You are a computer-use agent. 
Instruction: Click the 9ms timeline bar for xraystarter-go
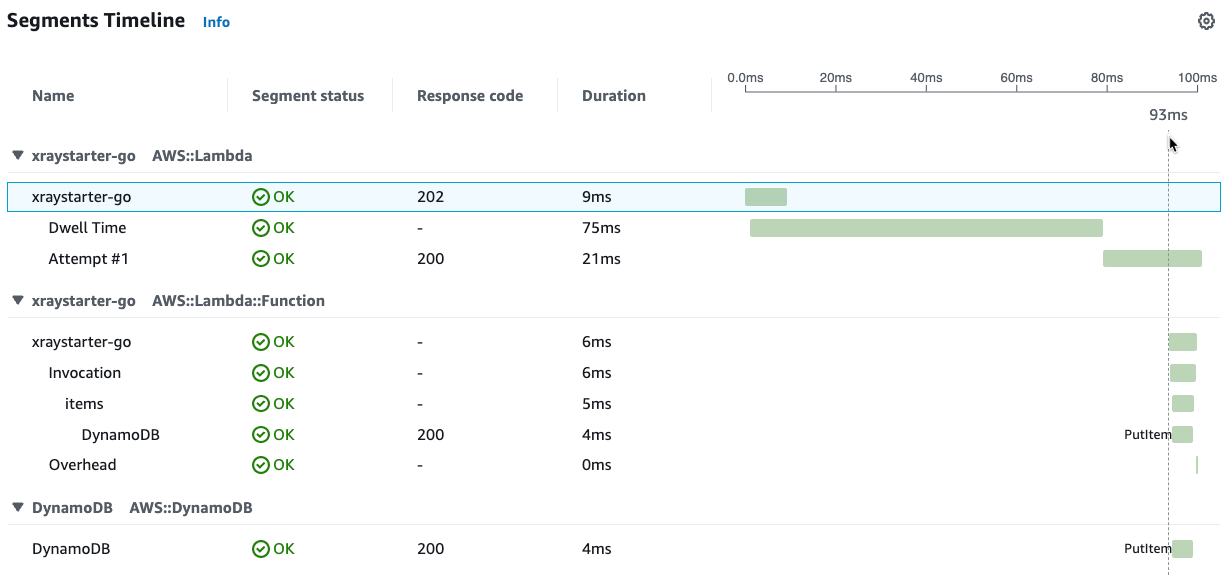[x=766, y=197]
